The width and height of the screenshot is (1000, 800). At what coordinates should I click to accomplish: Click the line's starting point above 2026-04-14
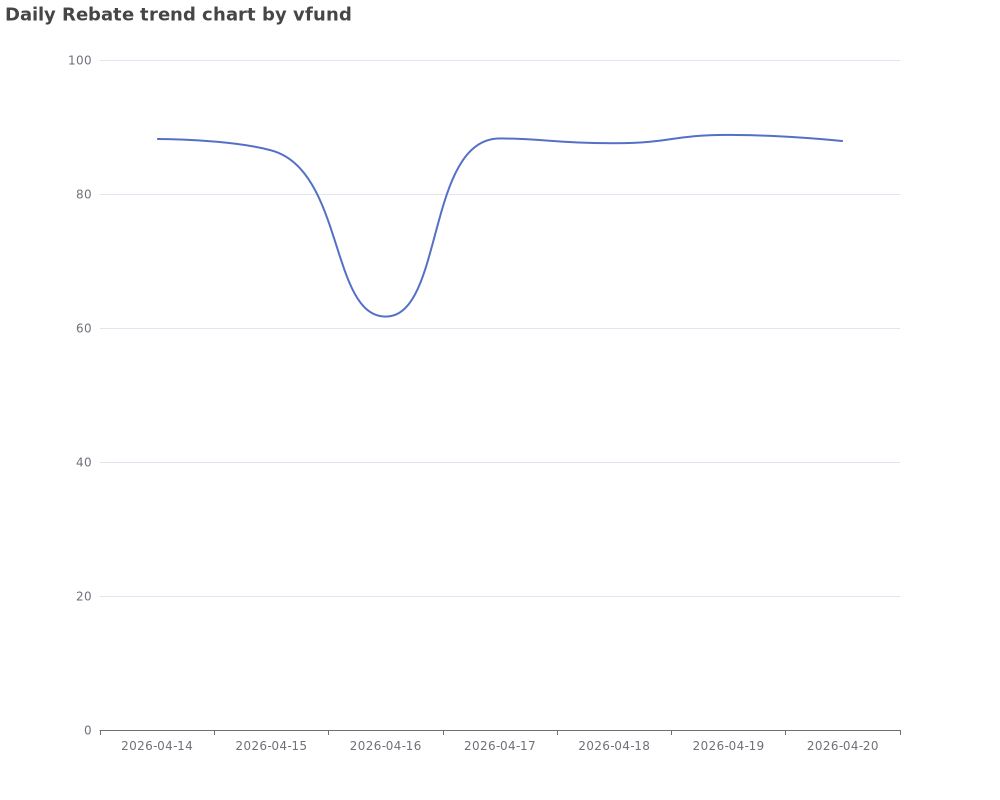[158, 138]
